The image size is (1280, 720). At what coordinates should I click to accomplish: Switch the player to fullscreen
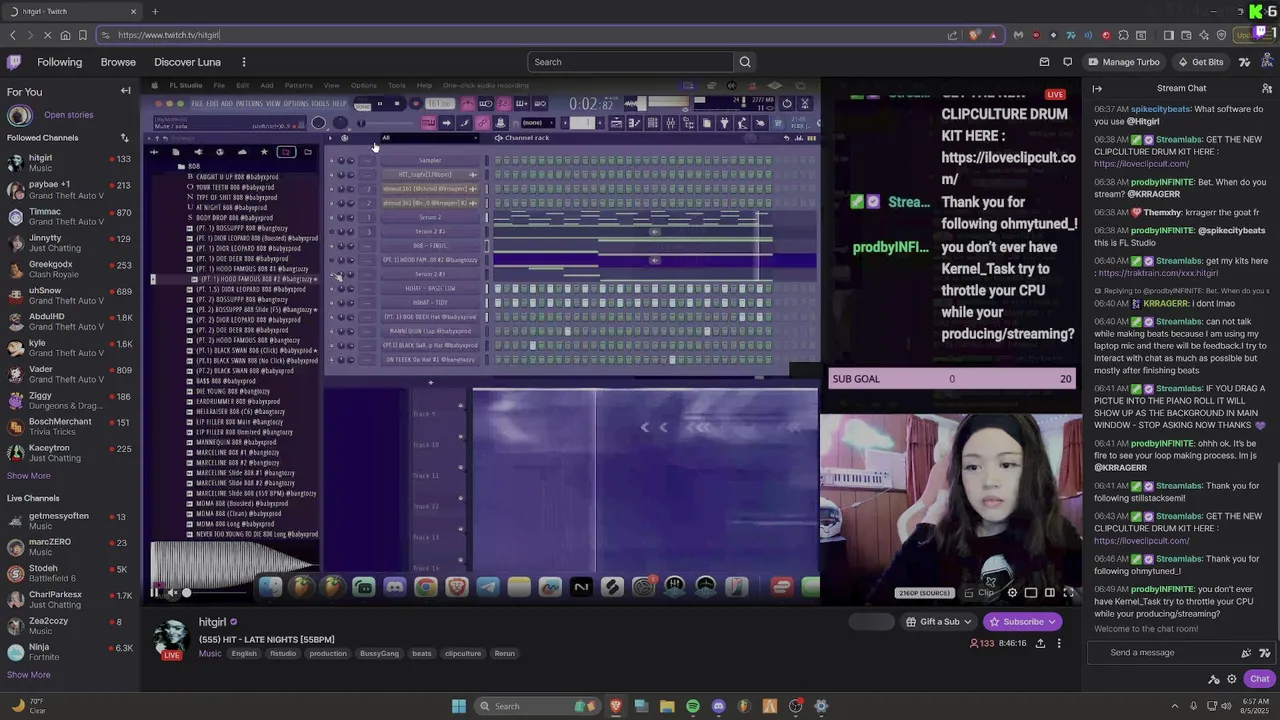(x=1068, y=593)
